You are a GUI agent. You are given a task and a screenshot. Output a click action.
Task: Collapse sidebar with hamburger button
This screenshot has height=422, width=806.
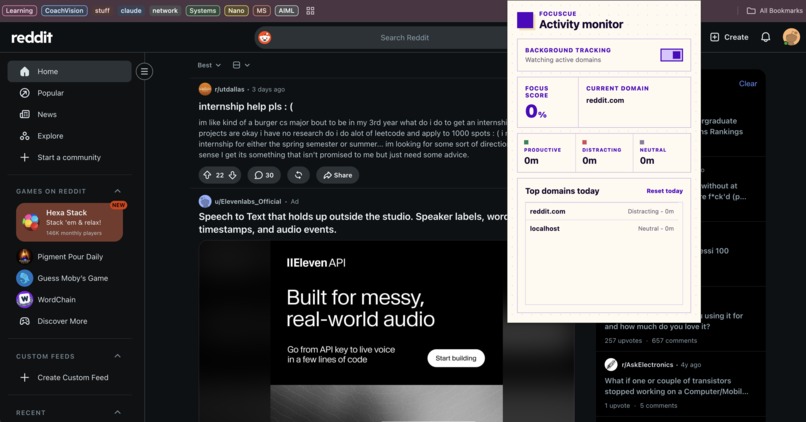(x=144, y=71)
